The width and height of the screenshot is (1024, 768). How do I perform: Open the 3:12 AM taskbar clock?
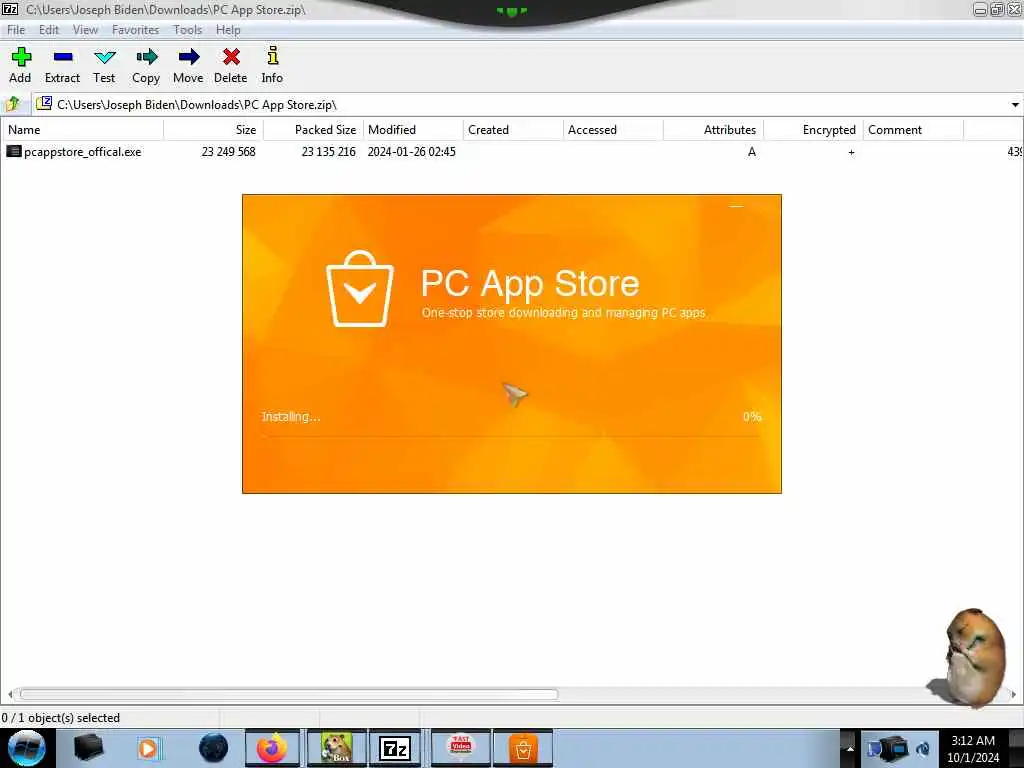pyautogui.click(x=974, y=749)
